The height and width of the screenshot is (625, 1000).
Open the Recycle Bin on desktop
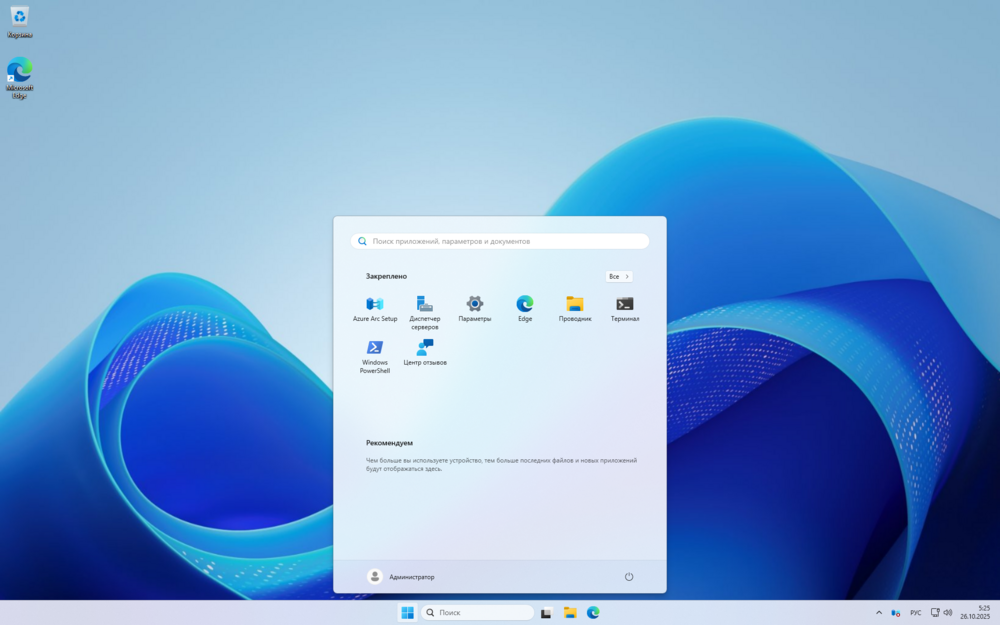point(19,17)
